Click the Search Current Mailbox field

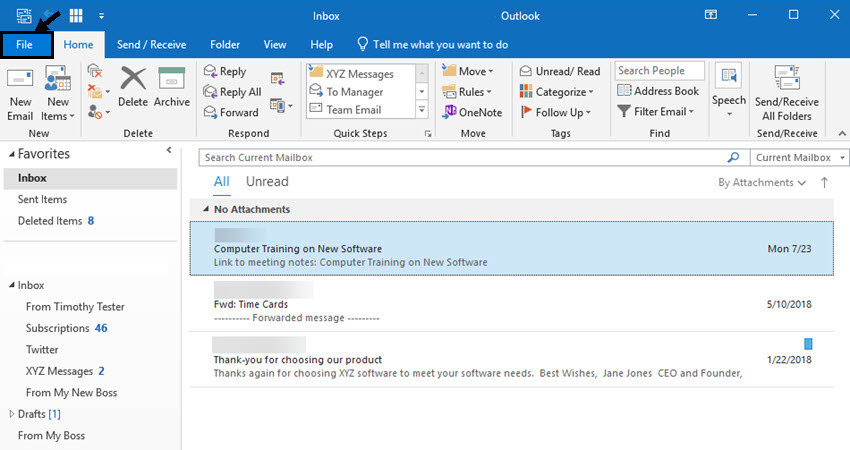pyautogui.click(x=463, y=158)
